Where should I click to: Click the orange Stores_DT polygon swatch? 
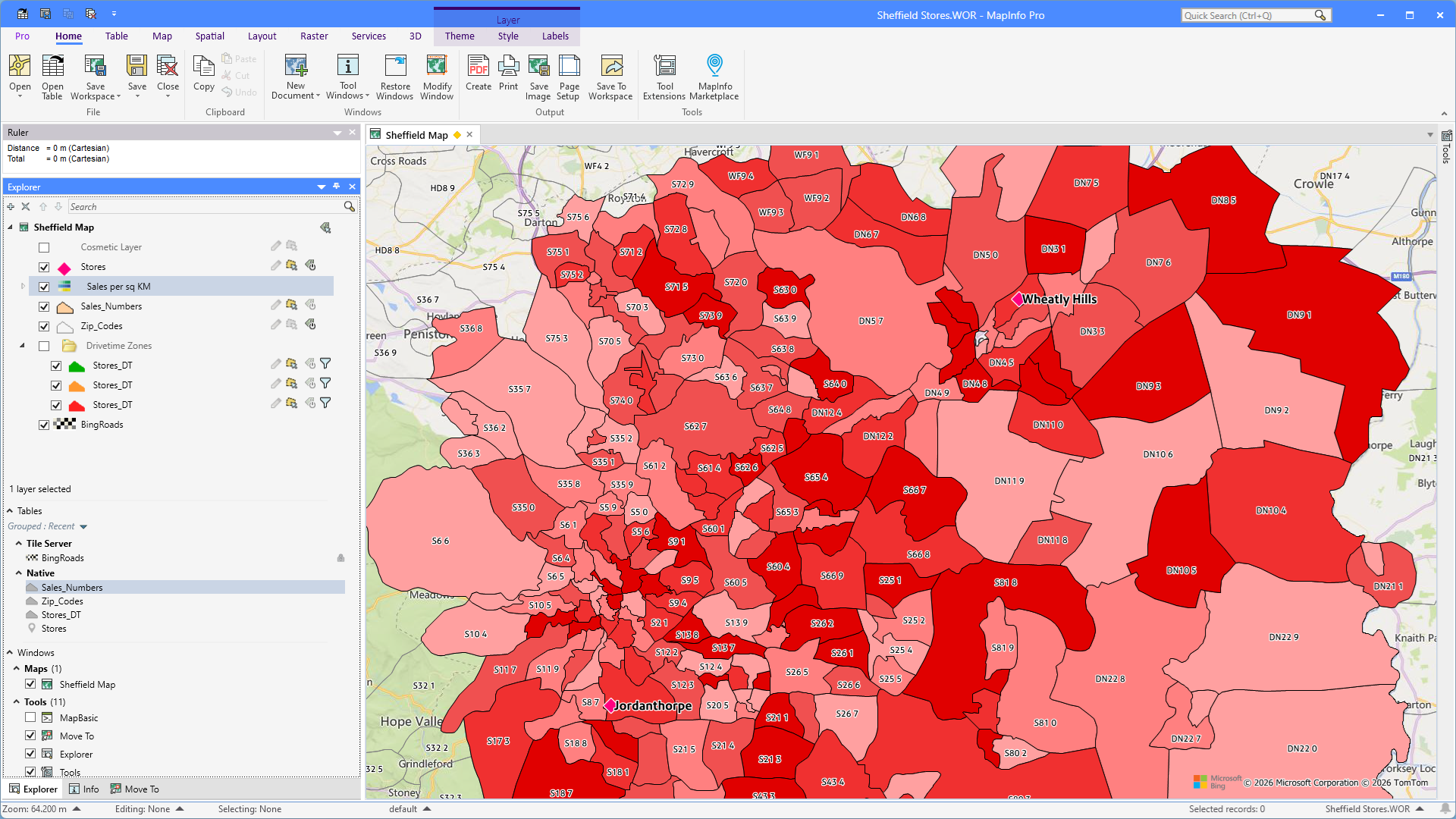click(x=77, y=385)
